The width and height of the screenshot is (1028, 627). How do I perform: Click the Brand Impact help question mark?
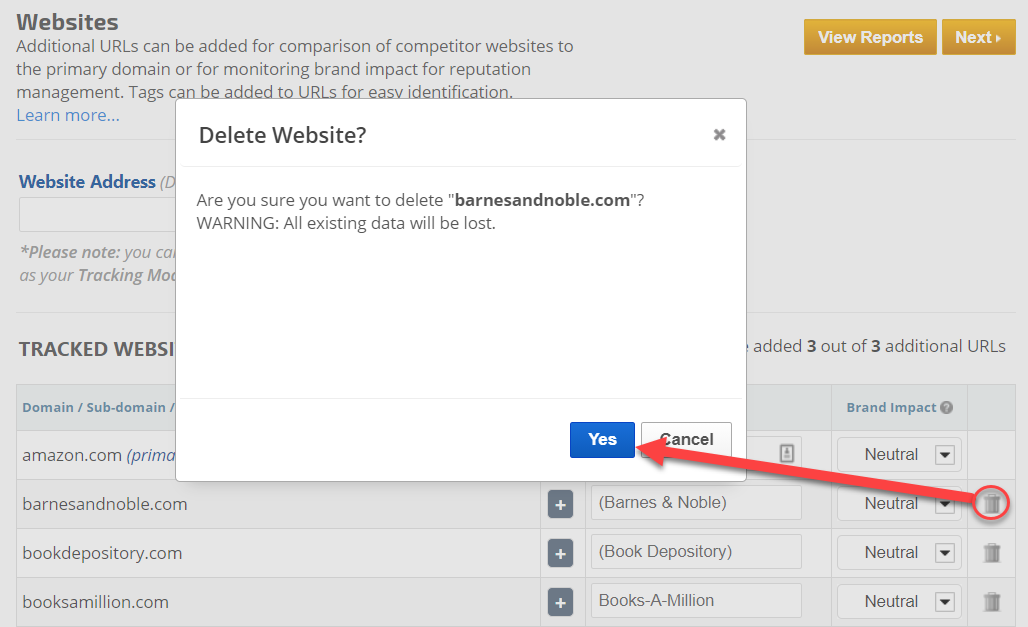click(x=946, y=408)
